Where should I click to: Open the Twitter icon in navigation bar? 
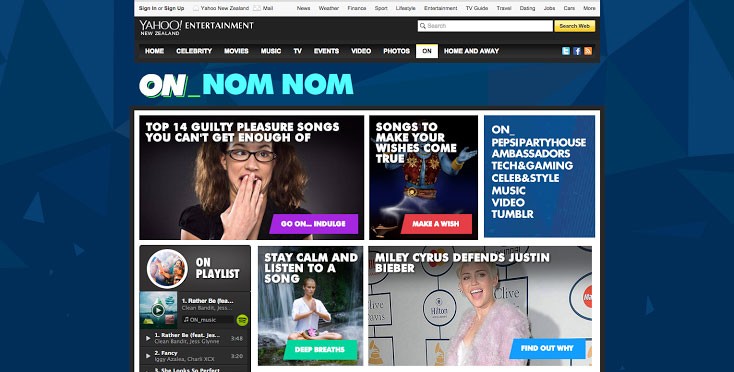coord(566,51)
